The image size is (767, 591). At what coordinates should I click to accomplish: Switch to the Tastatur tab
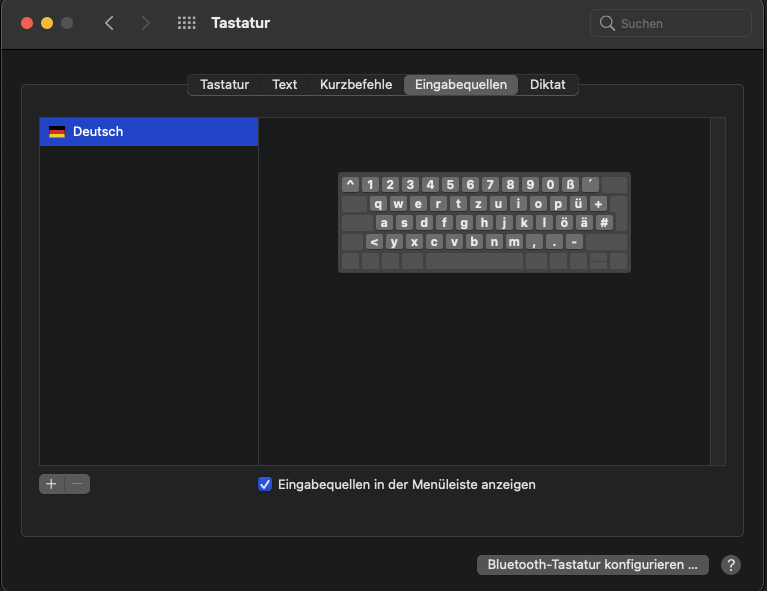pyautogui.click(x=224, y=85)
